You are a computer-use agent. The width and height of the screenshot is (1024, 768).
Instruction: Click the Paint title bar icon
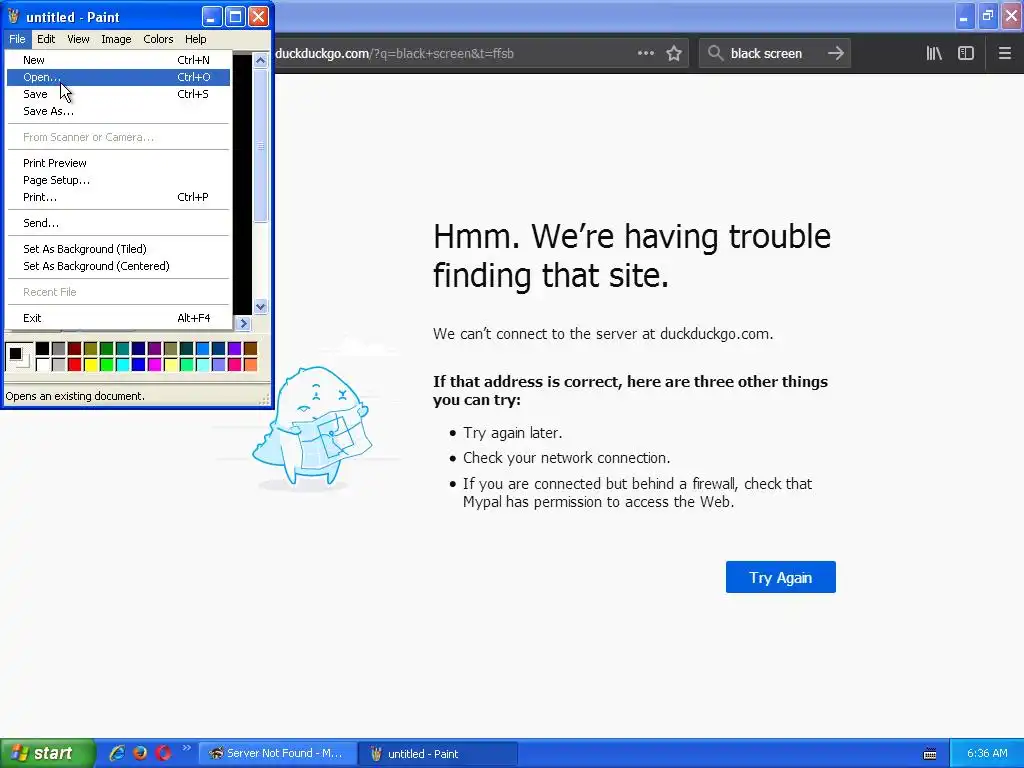click(13, 16)
